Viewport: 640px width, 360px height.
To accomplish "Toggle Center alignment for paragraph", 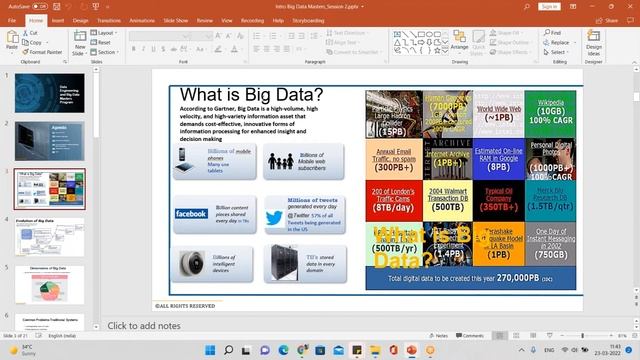I will click(267, 49).
